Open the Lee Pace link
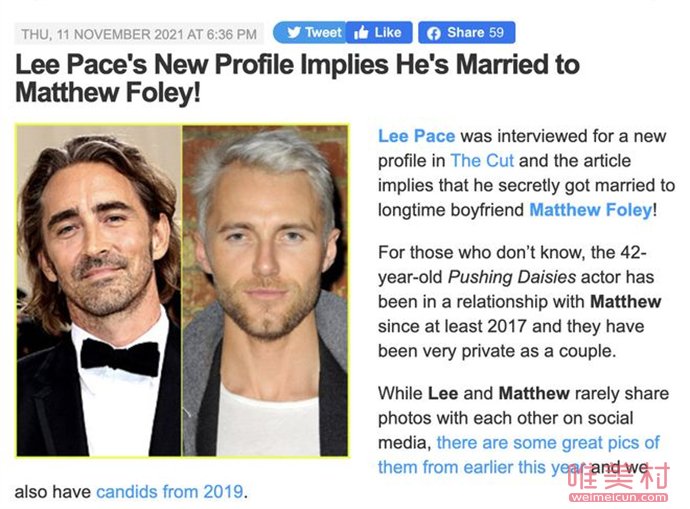The width and height of the screenshot is (690, 509). pyautogui.click(x=416, y=136)
